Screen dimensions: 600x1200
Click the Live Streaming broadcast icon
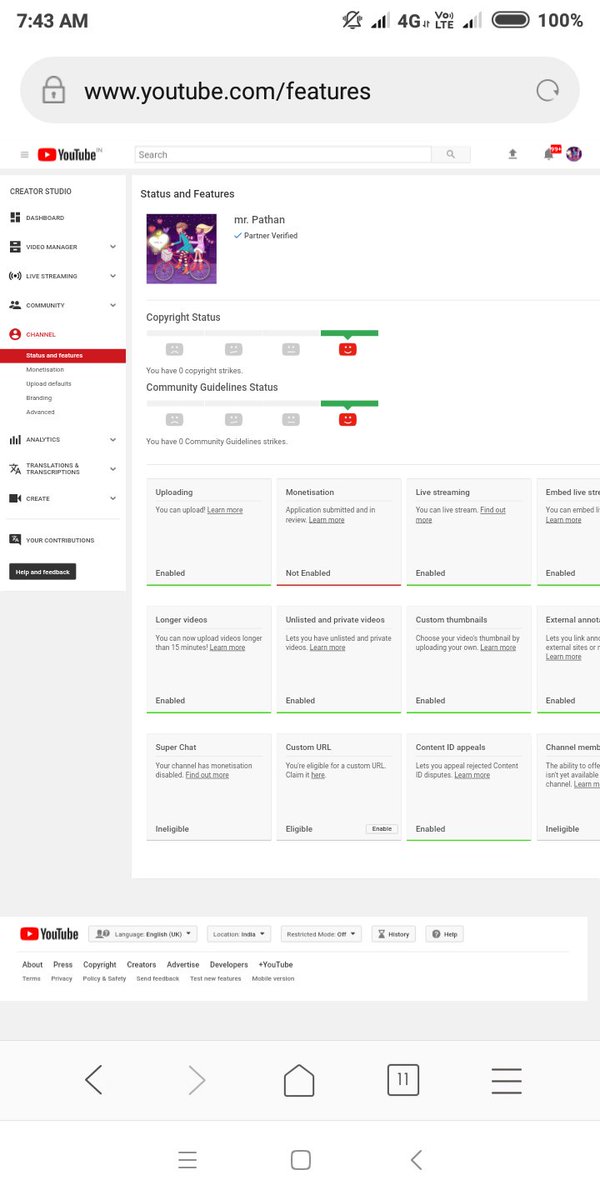pyautogui.click(x=15, y=276)
